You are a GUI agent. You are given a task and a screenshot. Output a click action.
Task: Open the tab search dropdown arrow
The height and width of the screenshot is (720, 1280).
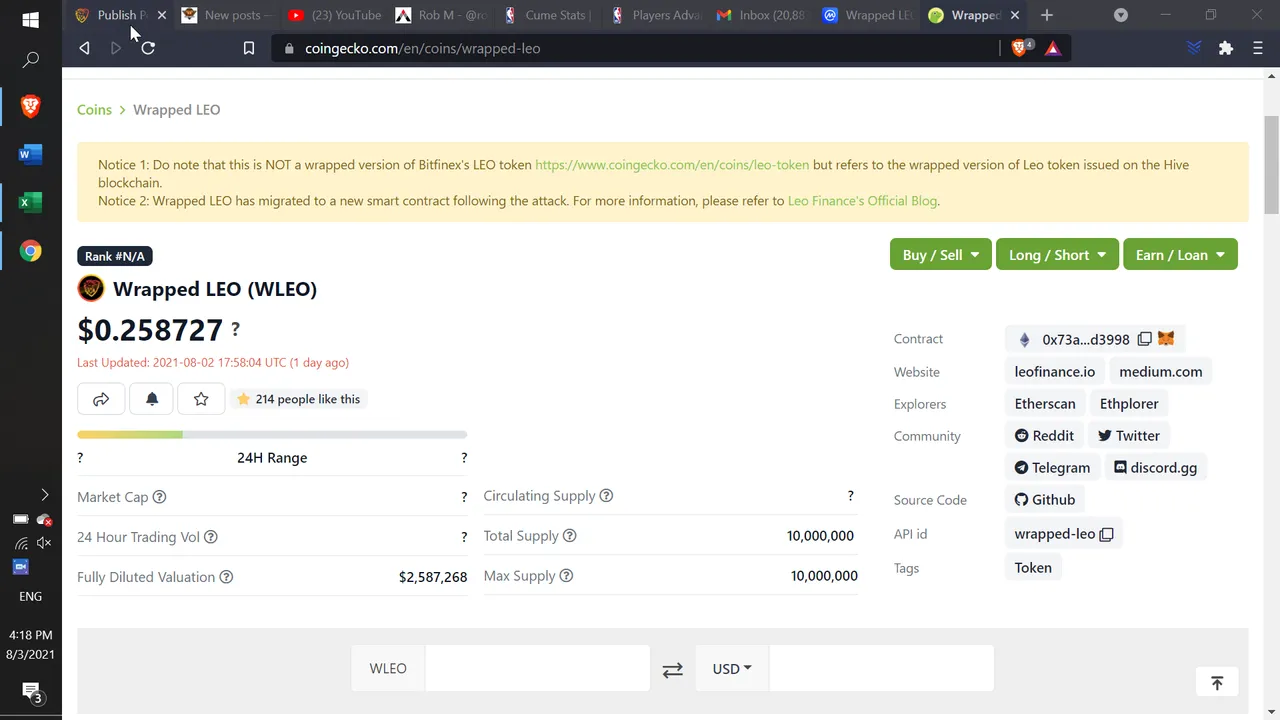tap(1121, 15)
